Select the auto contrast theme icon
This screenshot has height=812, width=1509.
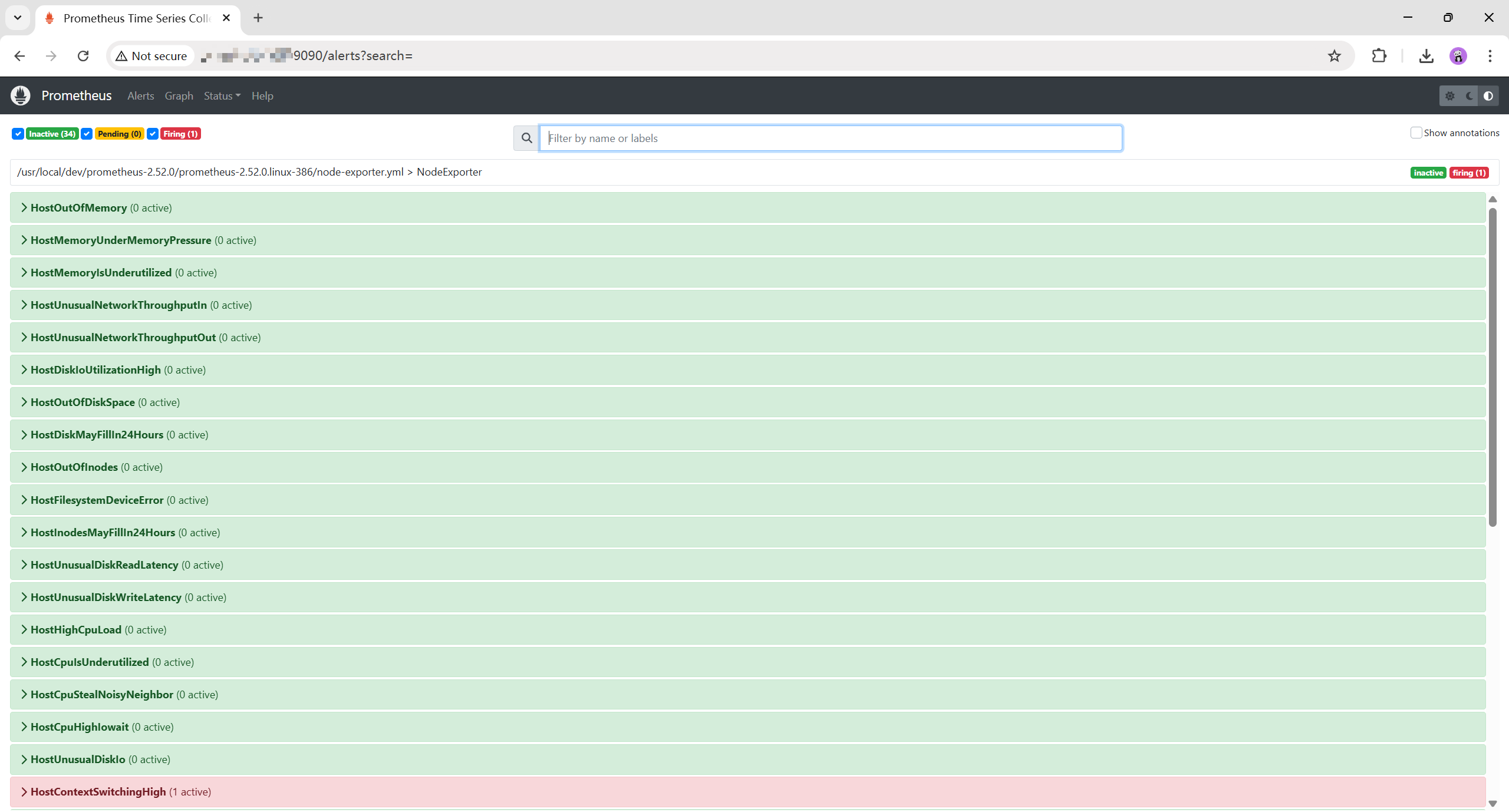1488,96
